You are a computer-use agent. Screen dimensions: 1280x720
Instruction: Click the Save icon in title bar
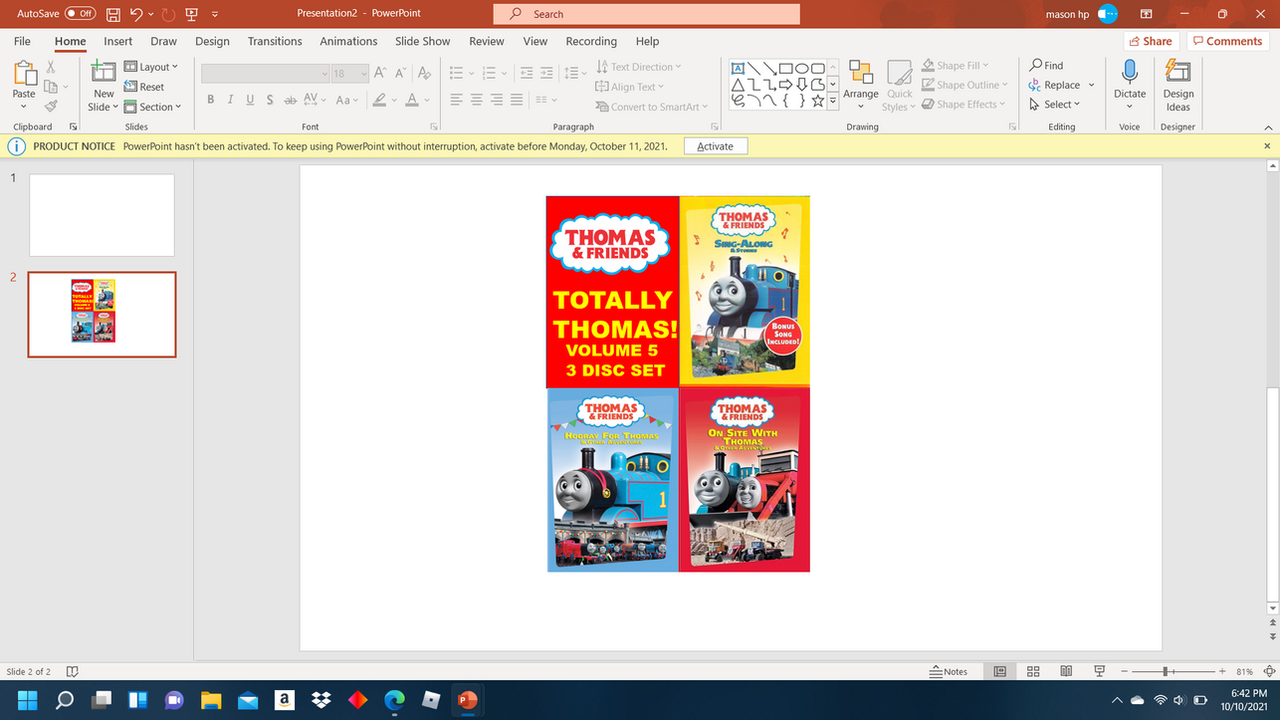[113, 14]
